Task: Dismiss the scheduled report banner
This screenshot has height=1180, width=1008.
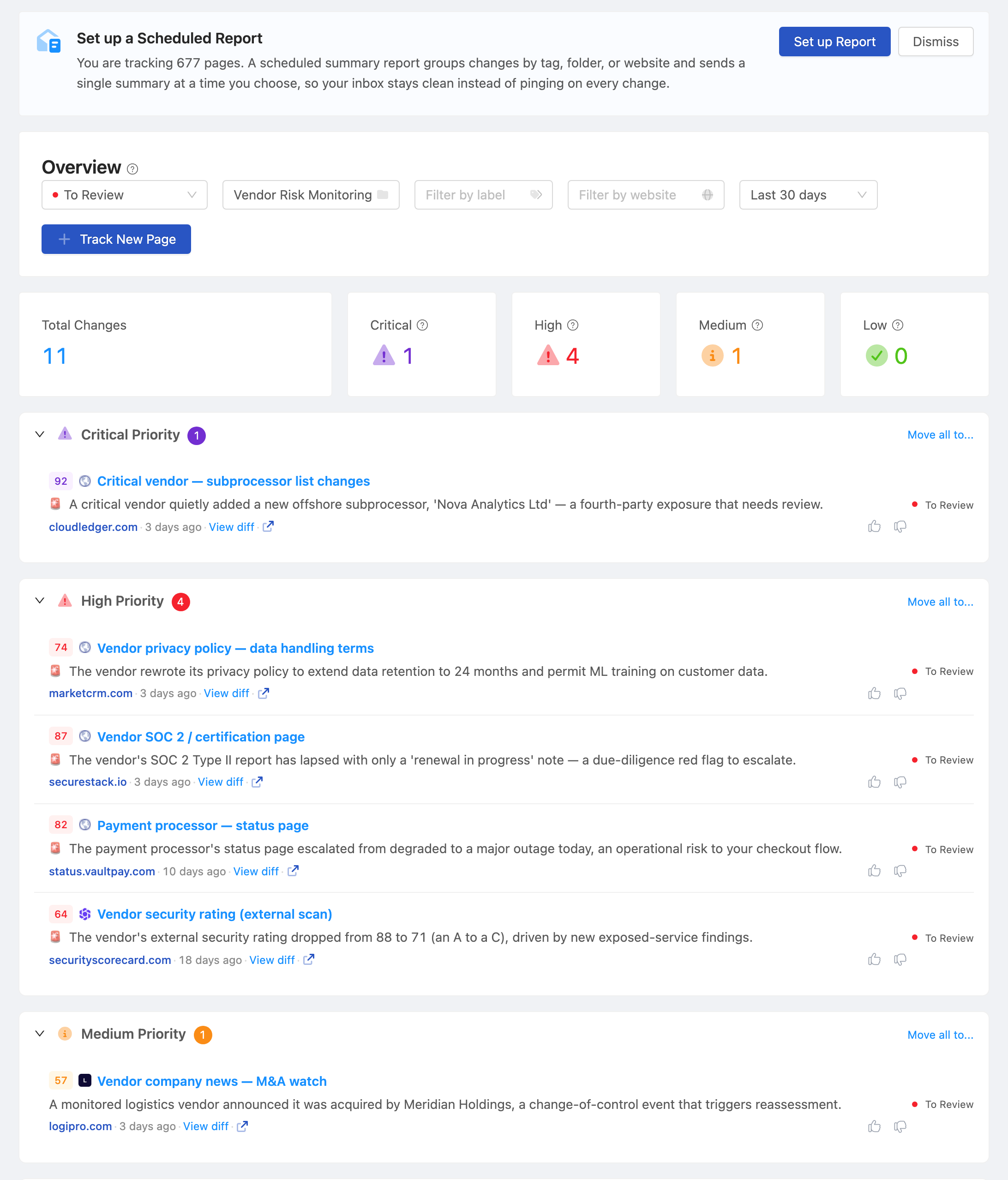Action: click(935, 42)
